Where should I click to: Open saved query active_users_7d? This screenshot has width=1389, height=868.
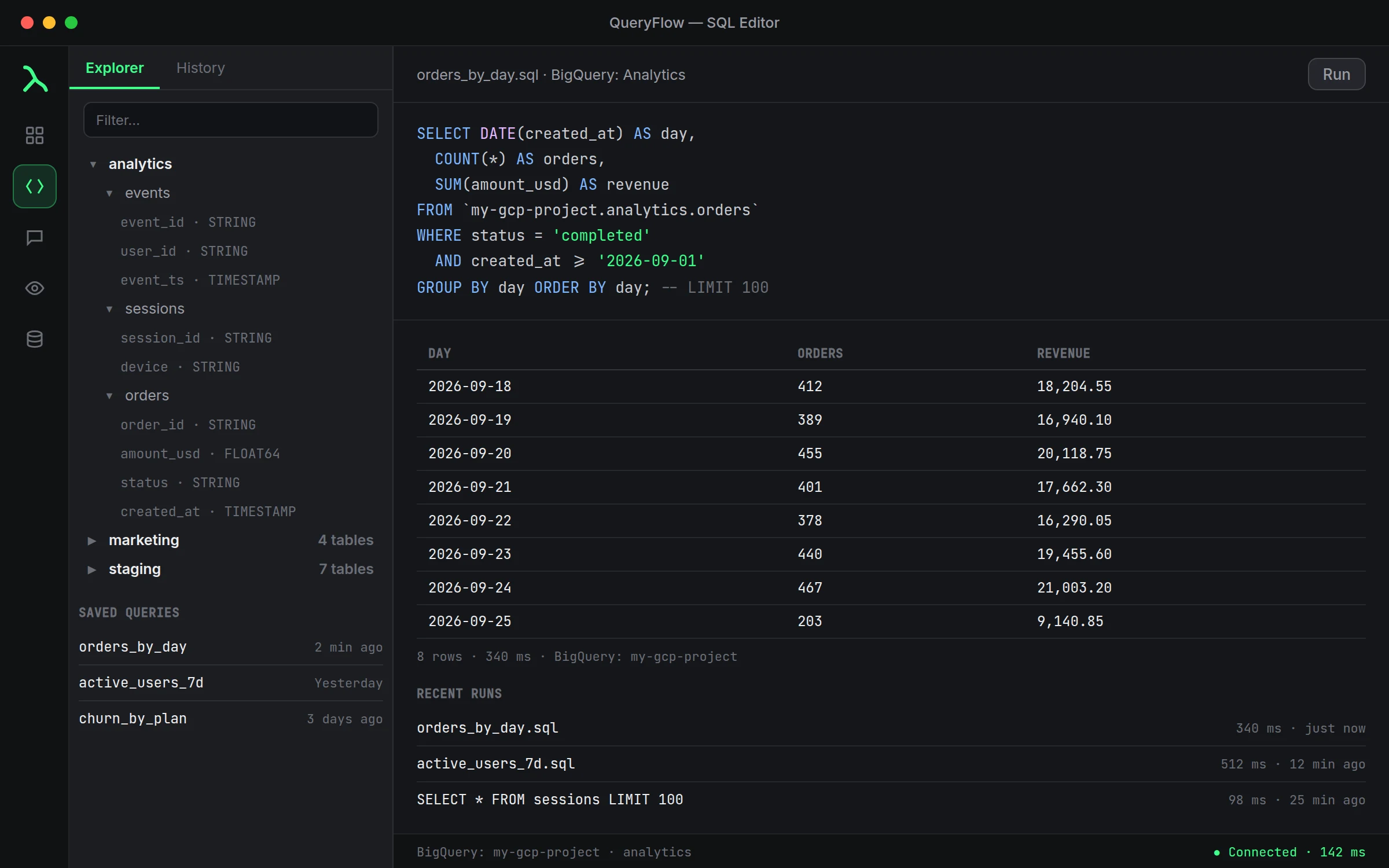[230, 683]
